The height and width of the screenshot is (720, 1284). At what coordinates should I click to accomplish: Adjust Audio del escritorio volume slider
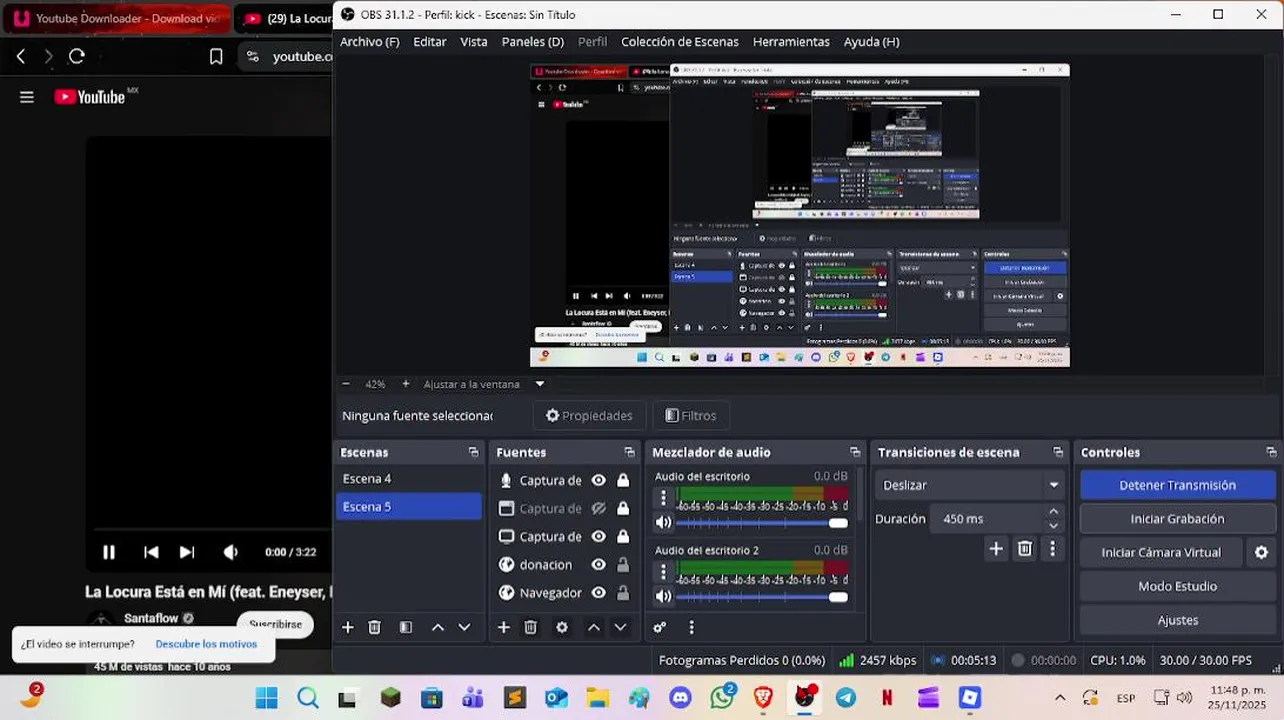[762, 522]
